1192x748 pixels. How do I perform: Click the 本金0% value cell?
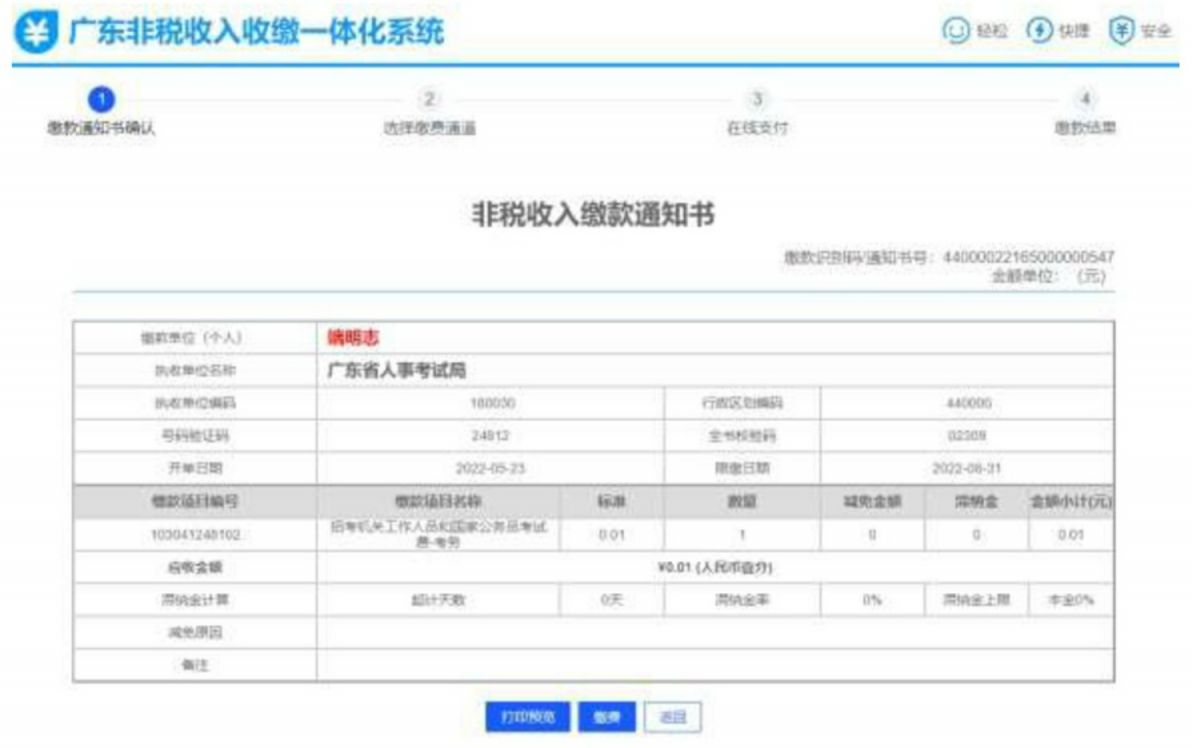[x=1070, y=600]
